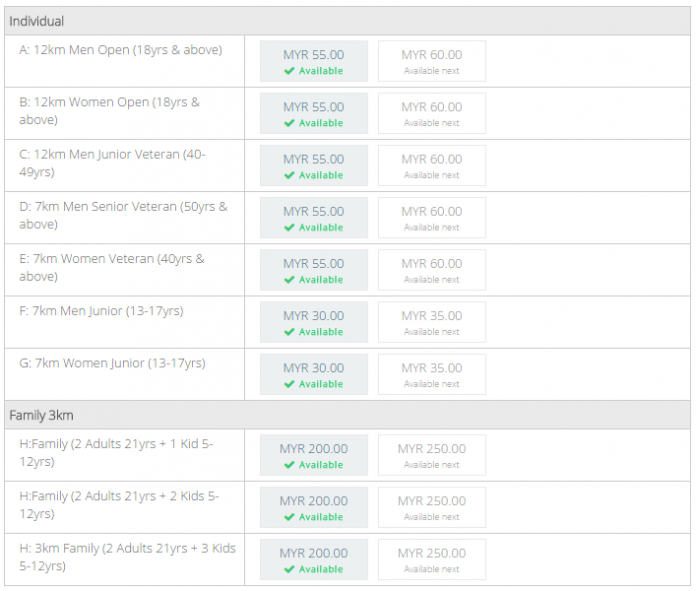This screenshot has width=696, height=591.
Task: Click A: 12km Men Open category label
Action: click(x=120, y=50)
